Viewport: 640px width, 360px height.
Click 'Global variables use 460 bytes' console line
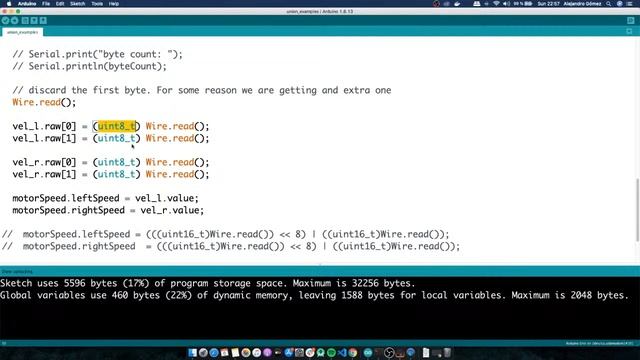pos(314,295)
